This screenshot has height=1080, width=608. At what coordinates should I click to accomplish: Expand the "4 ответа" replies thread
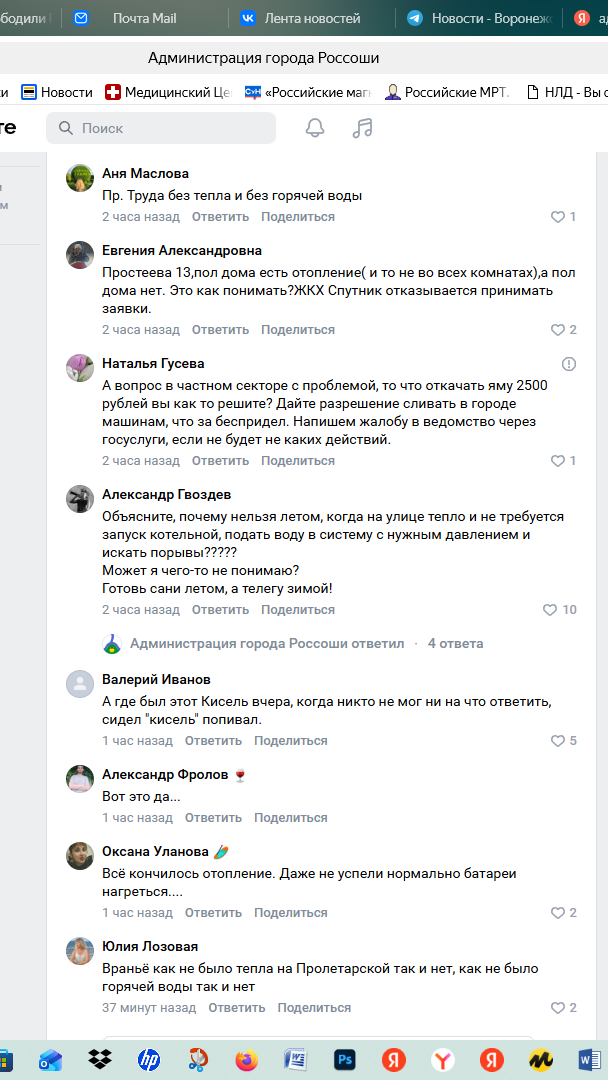click(x=455, y=644)
